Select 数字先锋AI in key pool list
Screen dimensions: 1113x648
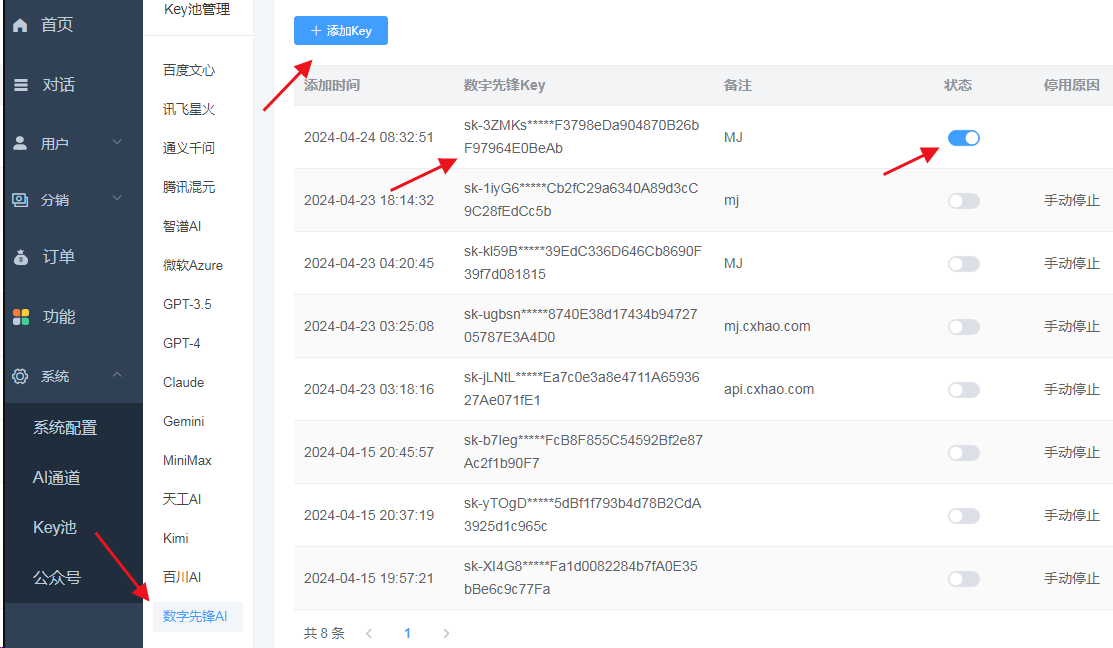click(195, 617)
